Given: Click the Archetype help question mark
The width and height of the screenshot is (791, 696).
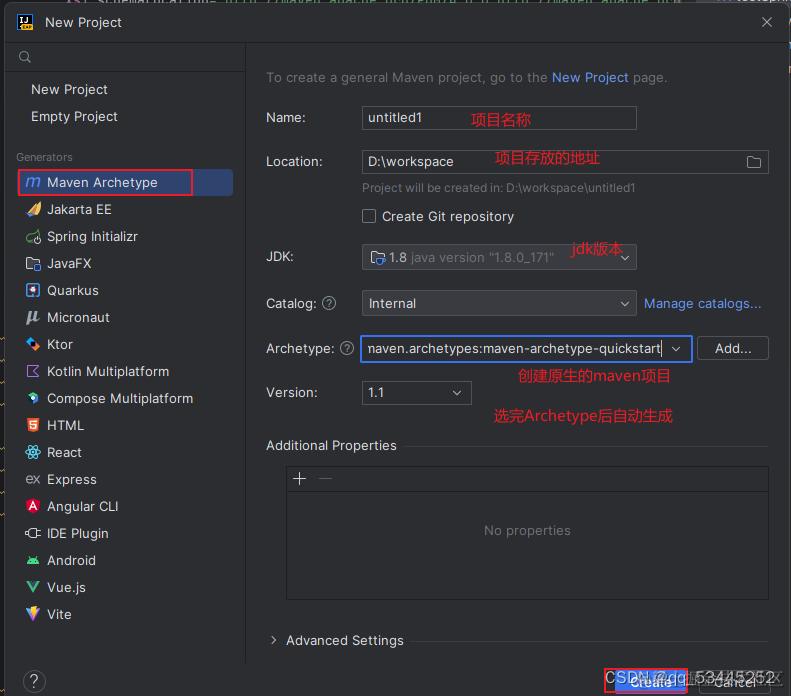Looking at the screenshot, I should coord(347,348).
